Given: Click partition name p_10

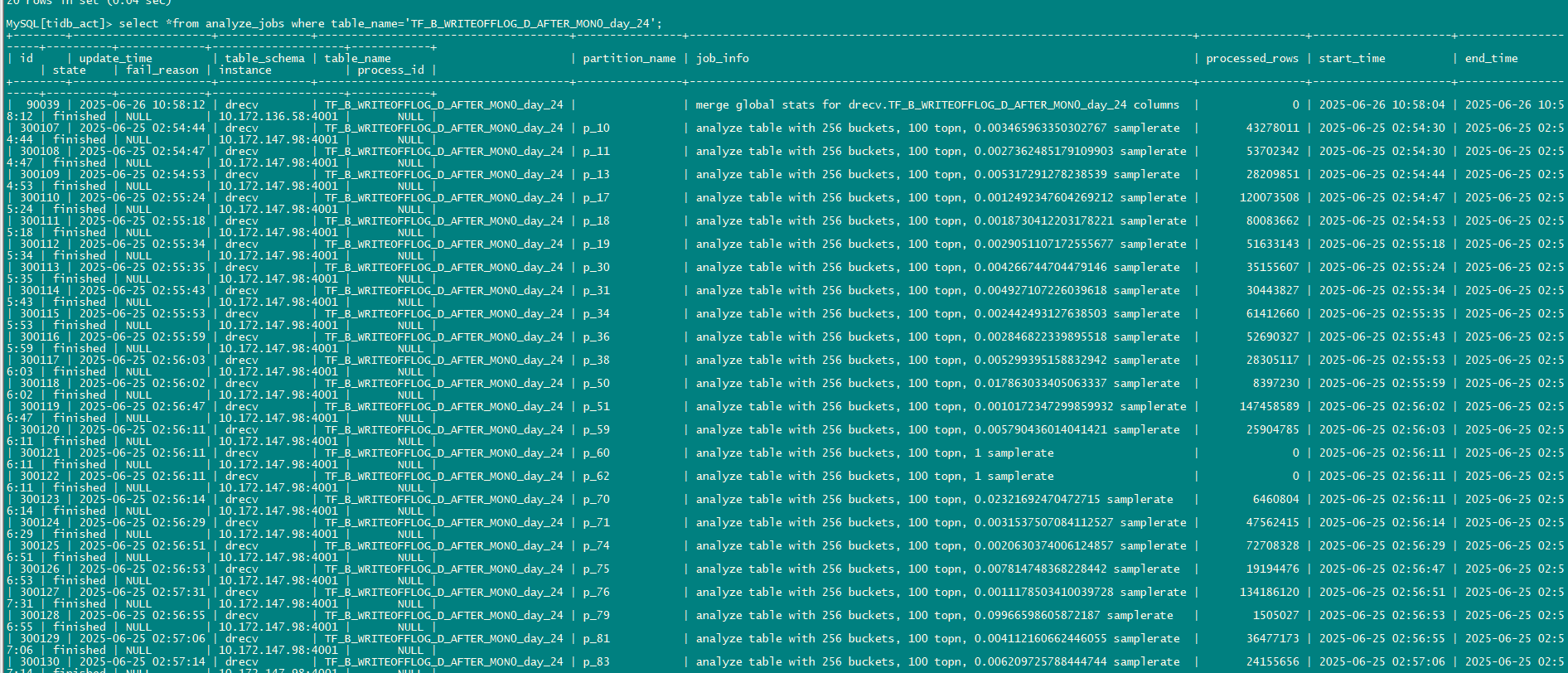Looking at the screenshot, I should pos(596,128).
